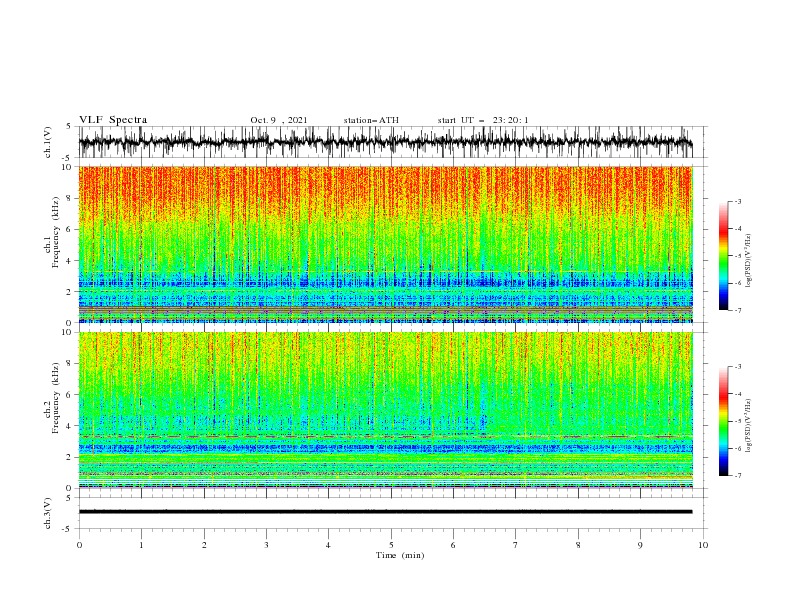Image resolution: width=792 pixels, height=612 pixels.
Task: Click the ch.1 spectrogram panel
Action: [385, 244]
